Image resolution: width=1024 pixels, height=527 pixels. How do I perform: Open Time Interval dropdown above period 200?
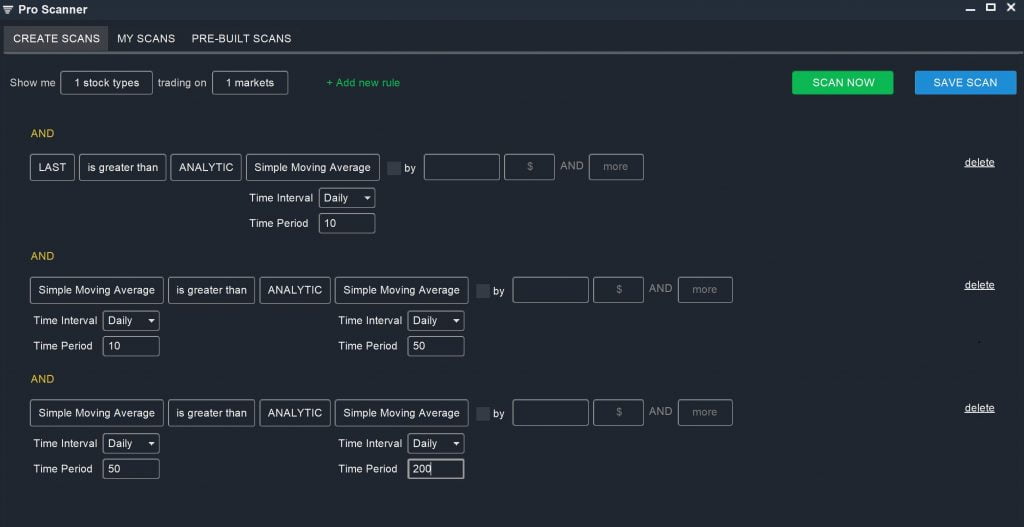(x=436, y=443)
